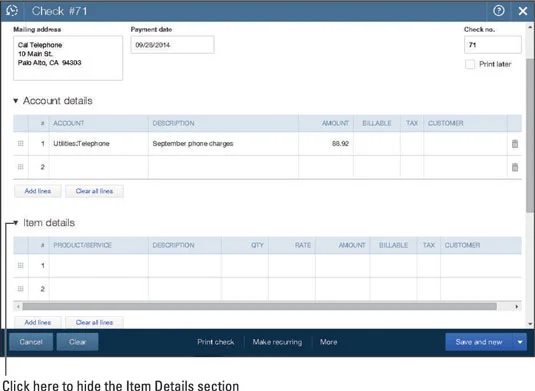Click the Mailing address text box
535x391 pixels.
pos(68,58)
